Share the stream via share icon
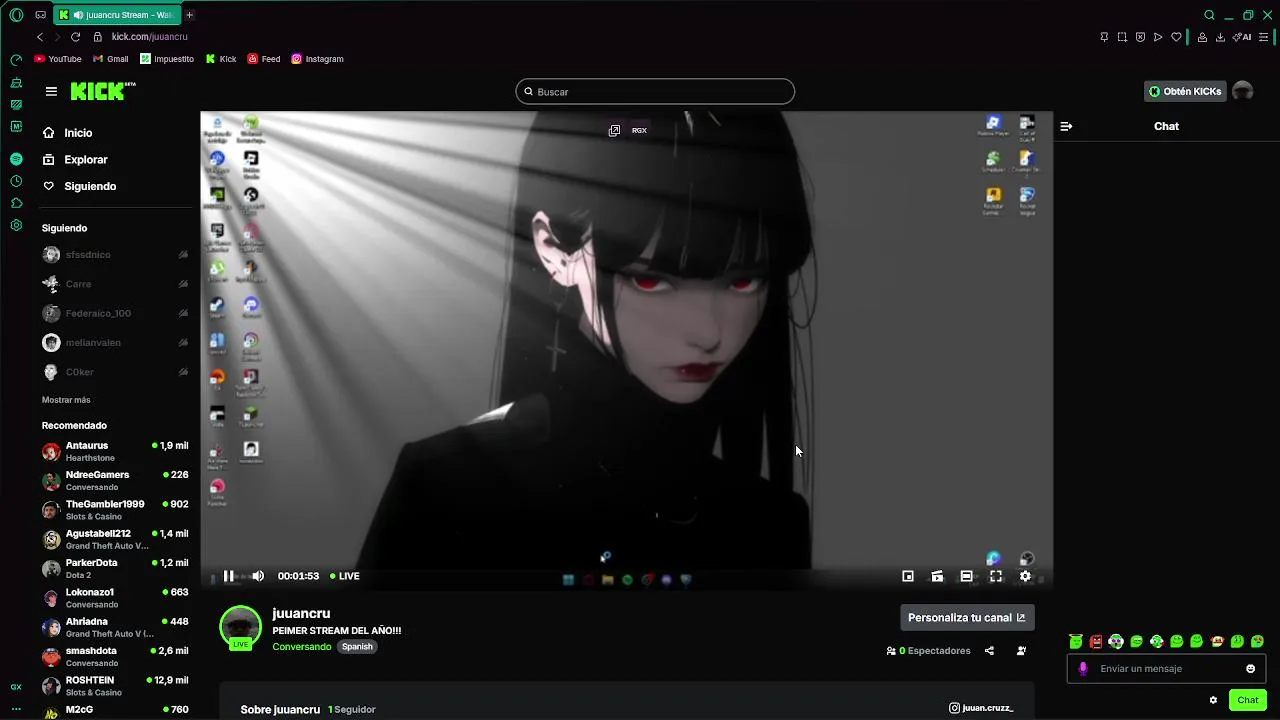 [x=989, y=651]
